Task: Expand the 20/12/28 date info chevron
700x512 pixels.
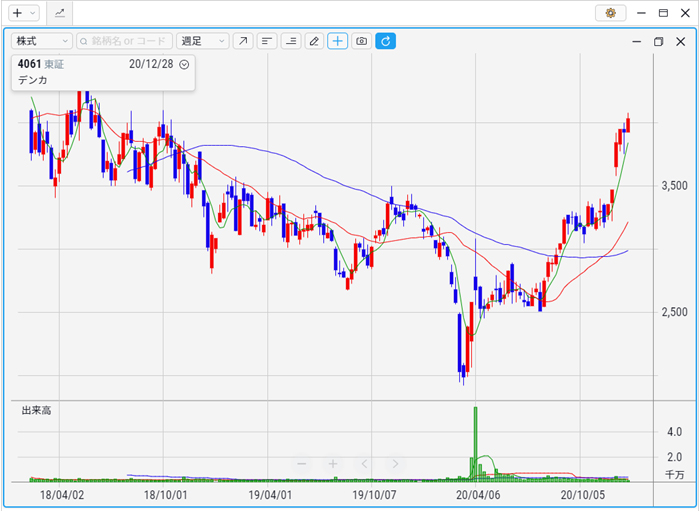Action: (x=184, y=64)
